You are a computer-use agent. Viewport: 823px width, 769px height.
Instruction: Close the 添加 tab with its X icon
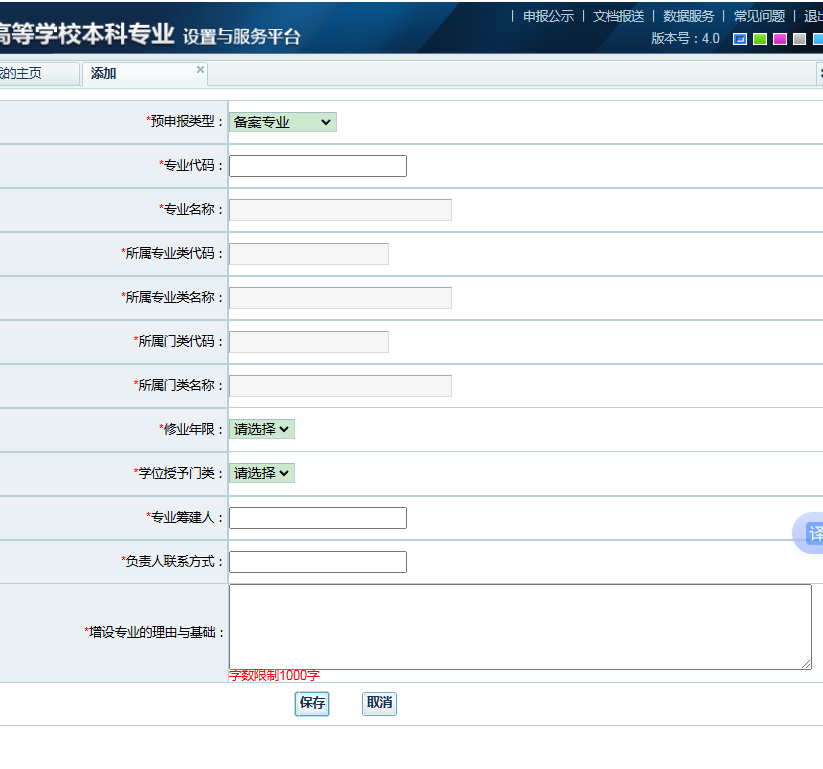coord(200,70)
